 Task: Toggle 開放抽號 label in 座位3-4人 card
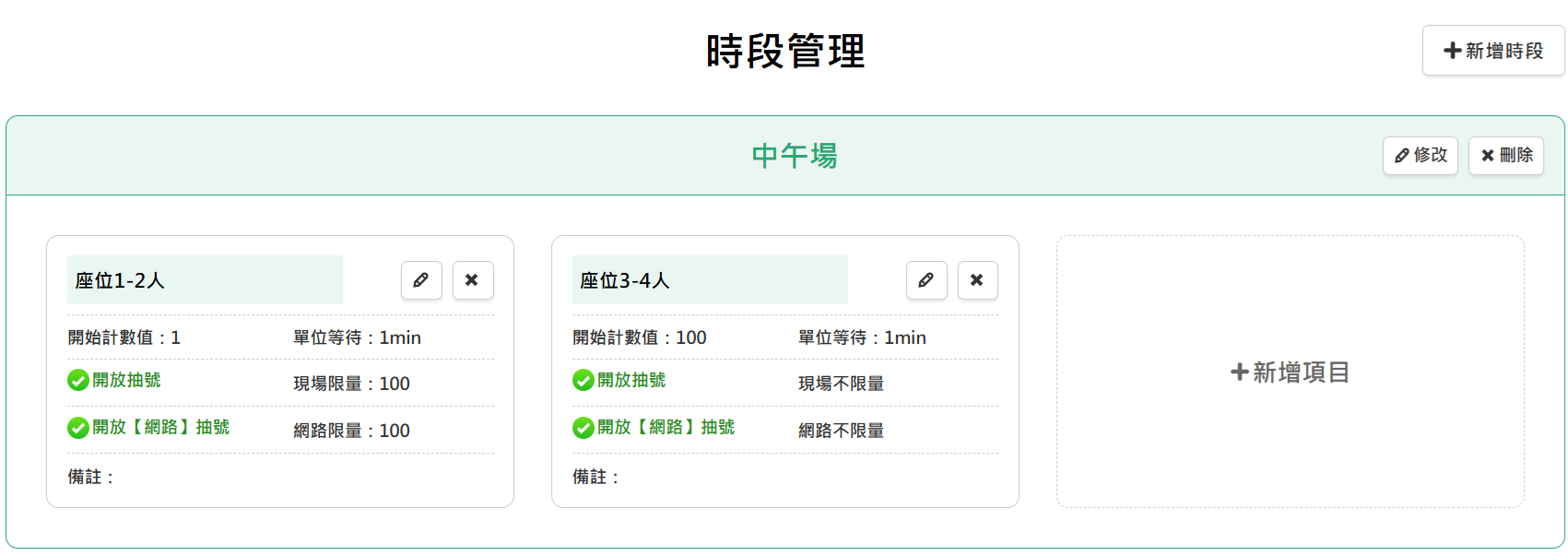pos(631,380)
